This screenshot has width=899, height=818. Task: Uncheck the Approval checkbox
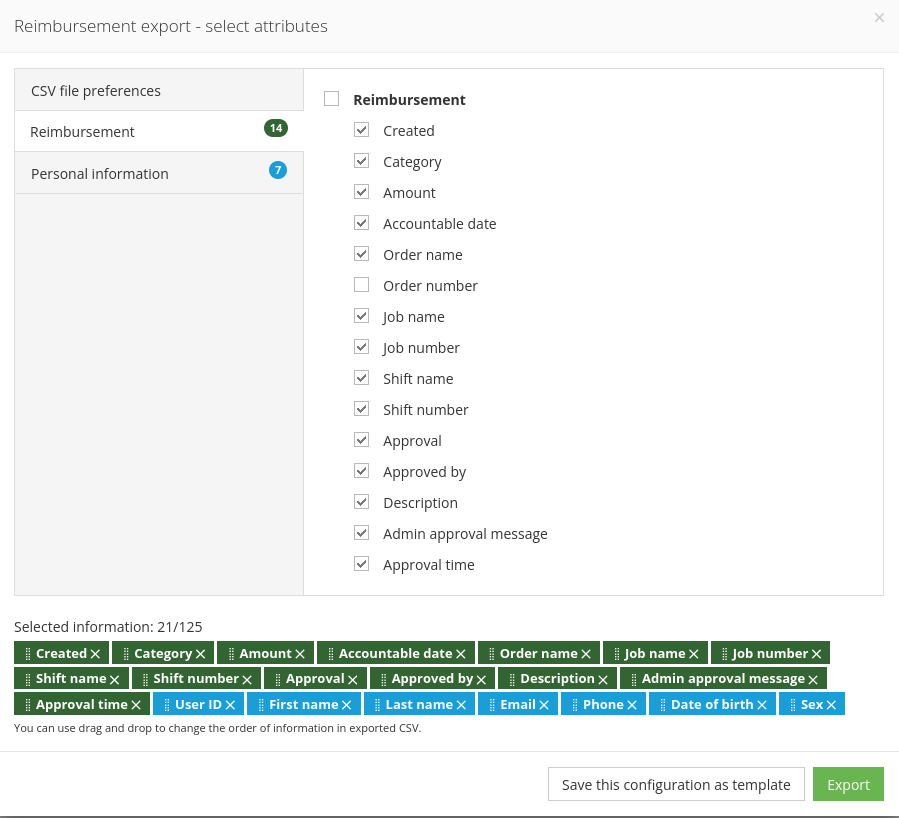click(361, 440)
